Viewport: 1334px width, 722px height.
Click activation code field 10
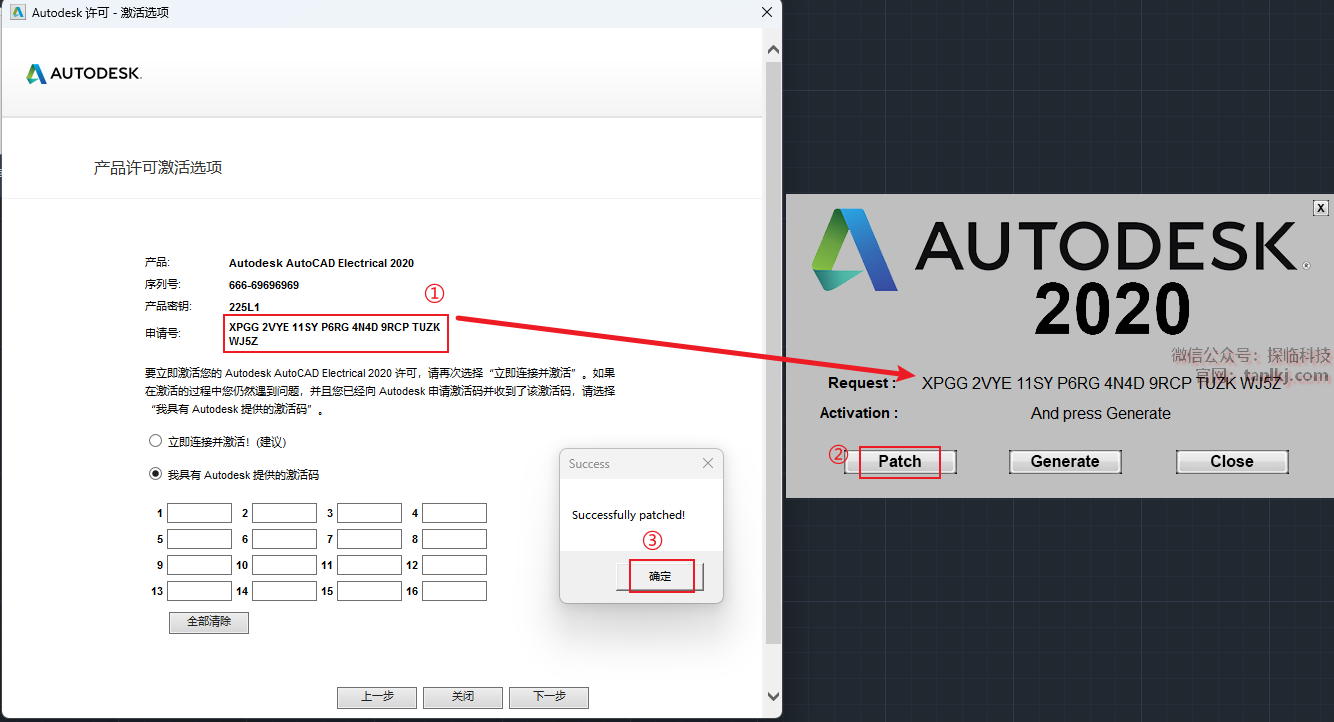click(284, 565)
